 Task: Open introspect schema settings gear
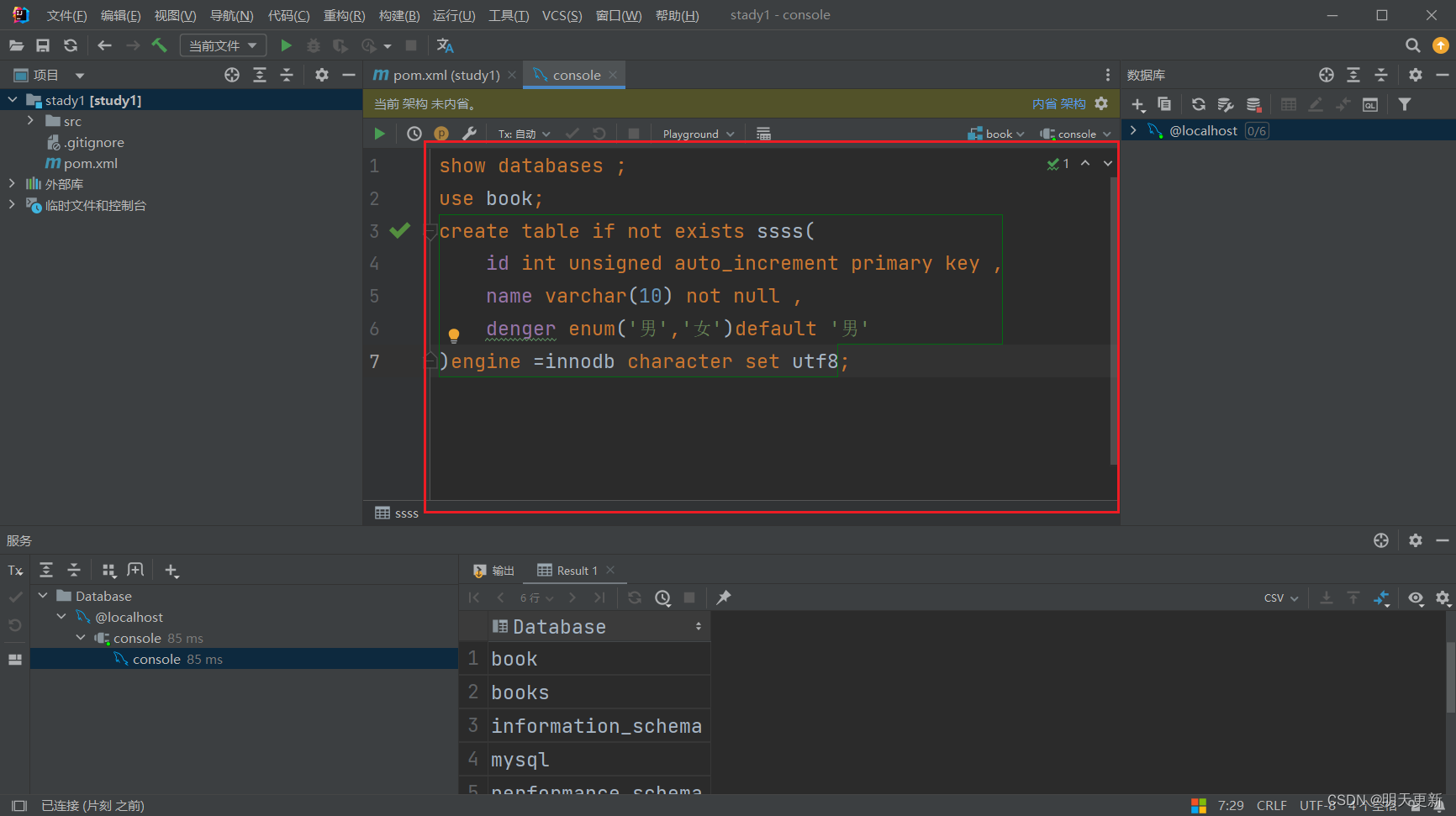tap(1101, 103)
